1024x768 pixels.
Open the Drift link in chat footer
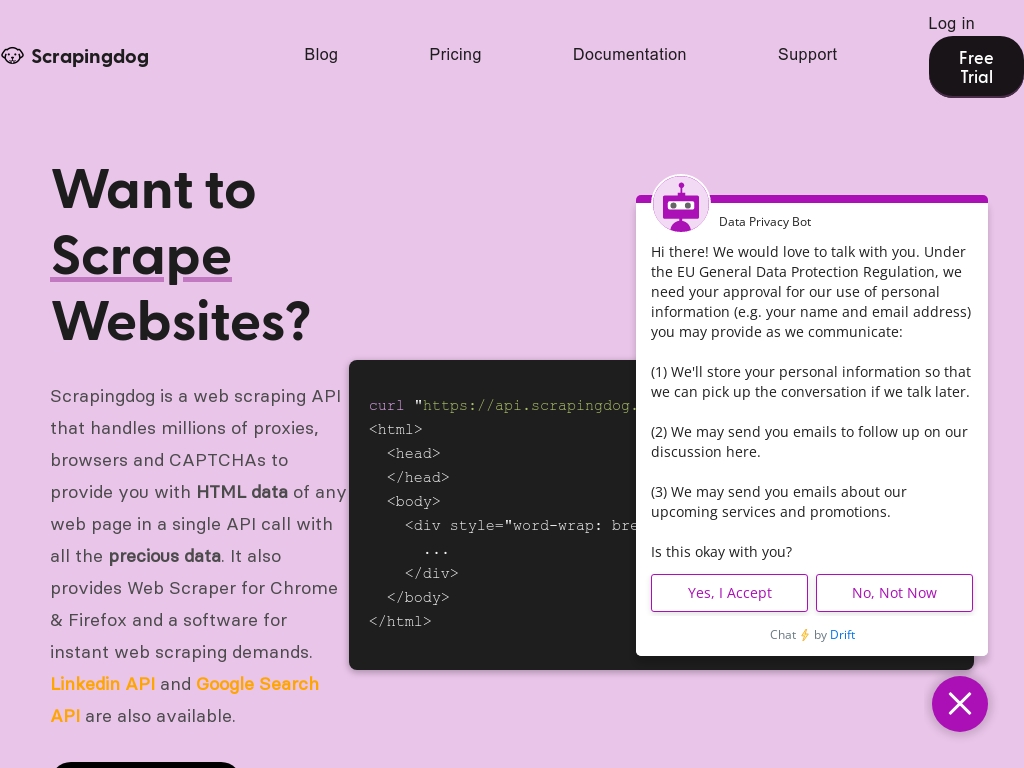click(842, 635)
